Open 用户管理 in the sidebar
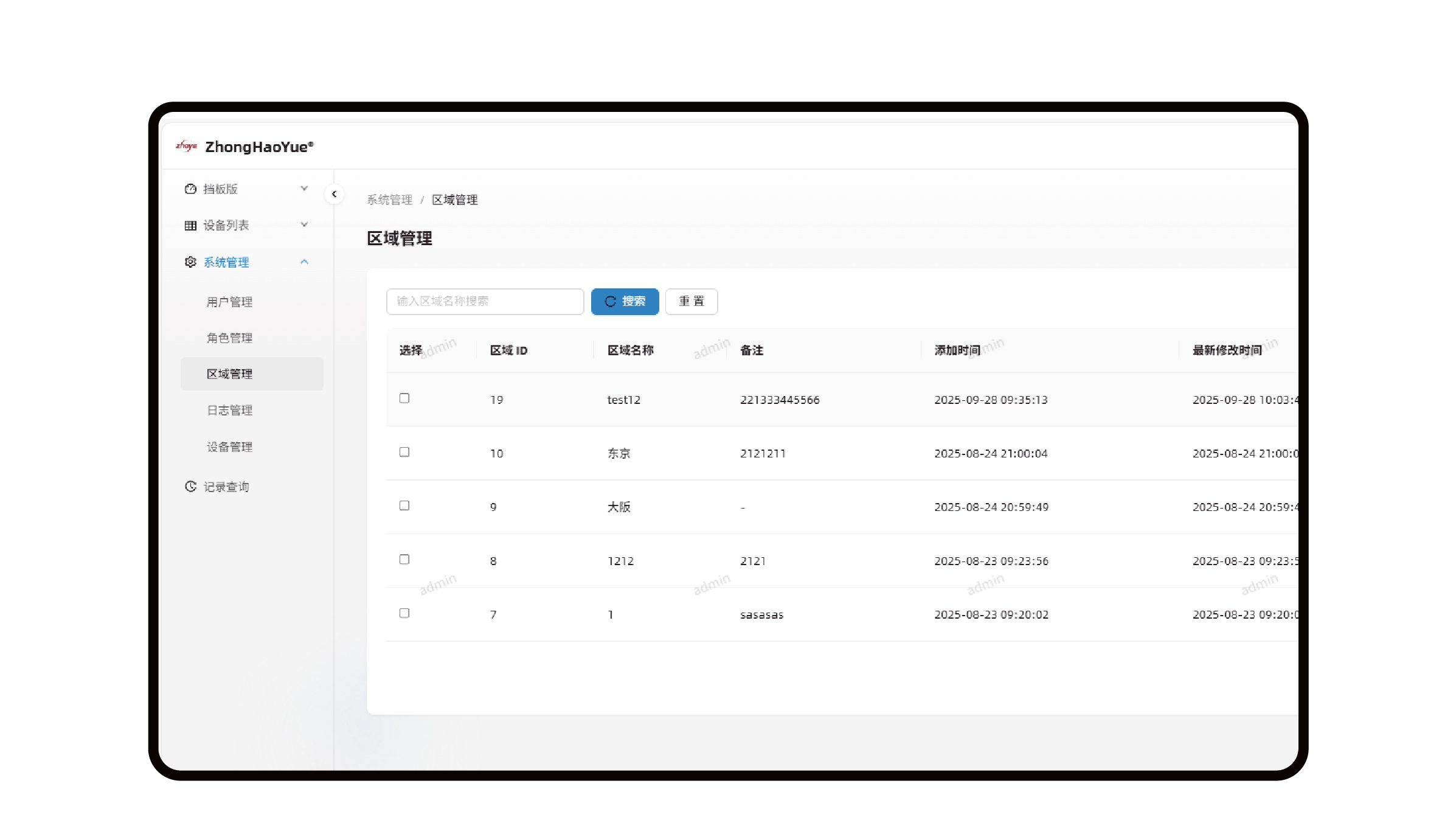This screenshot has height=834, width=1456. (x=229, y=302)
